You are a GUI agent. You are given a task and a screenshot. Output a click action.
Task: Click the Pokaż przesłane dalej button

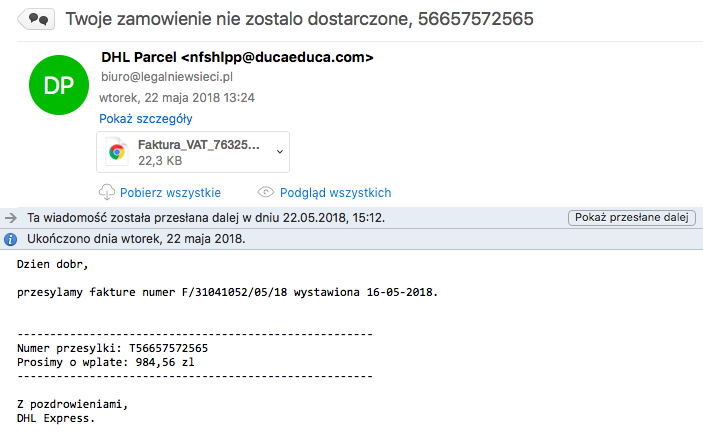click(x=632, y=218)
